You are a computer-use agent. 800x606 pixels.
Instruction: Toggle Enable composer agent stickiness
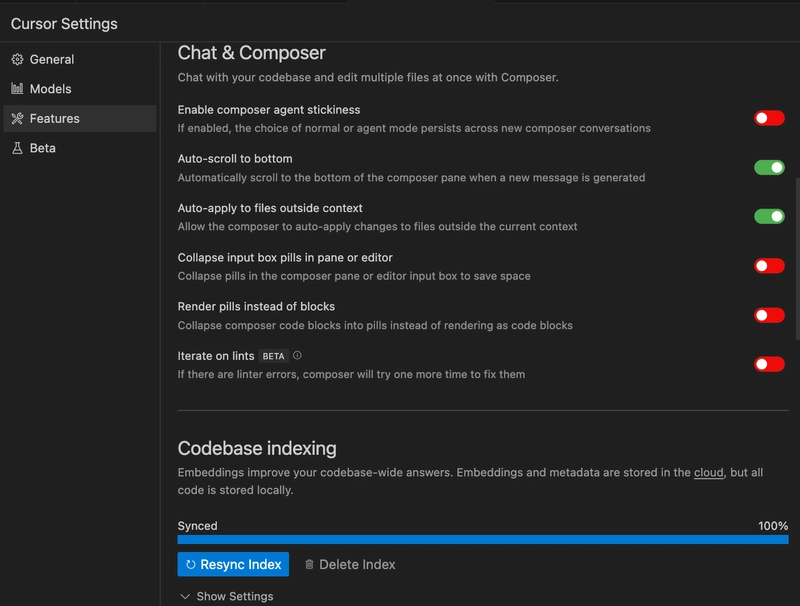(769, 118)
